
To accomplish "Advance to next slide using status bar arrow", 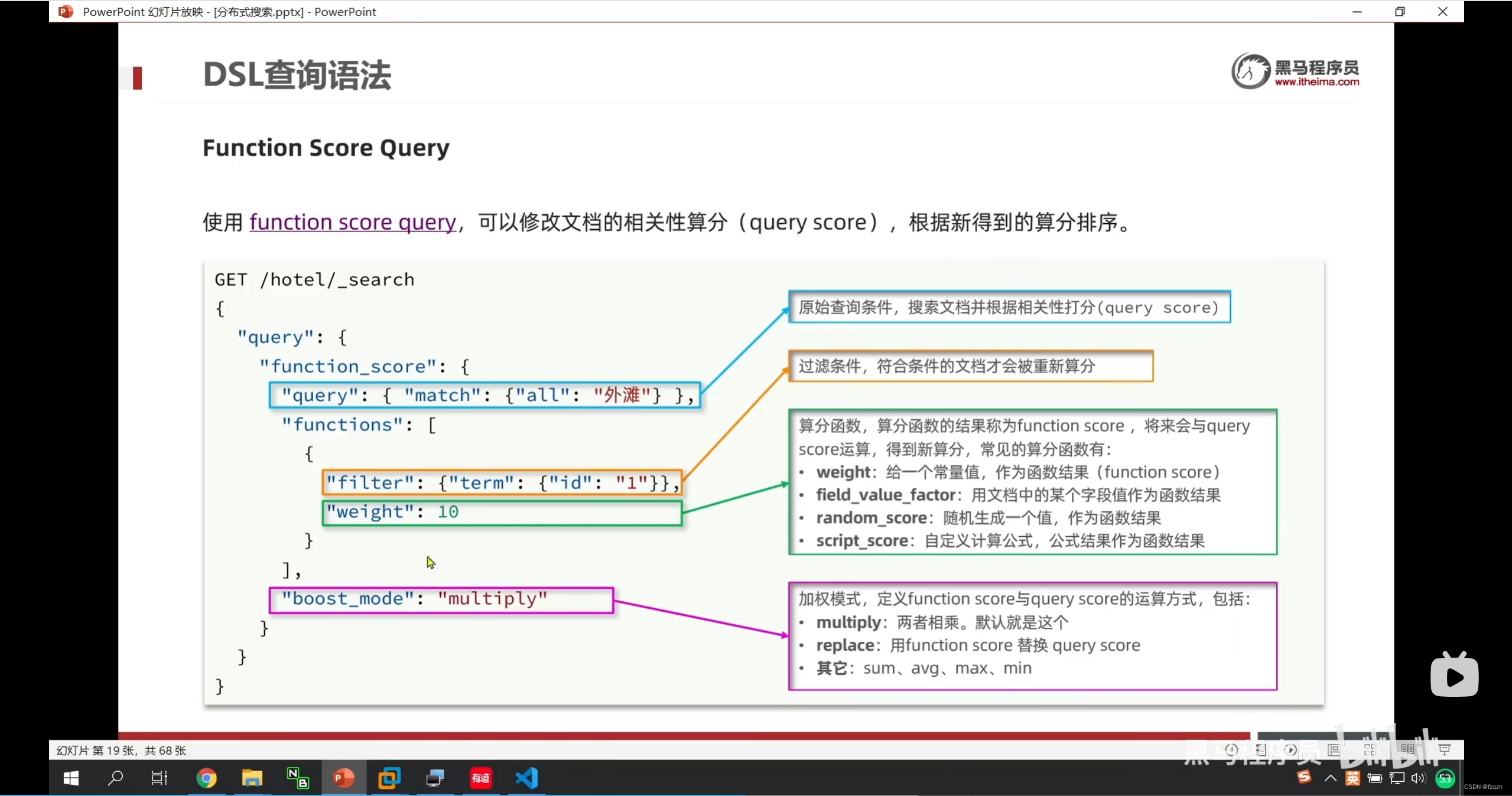I will pos(1290,750).
